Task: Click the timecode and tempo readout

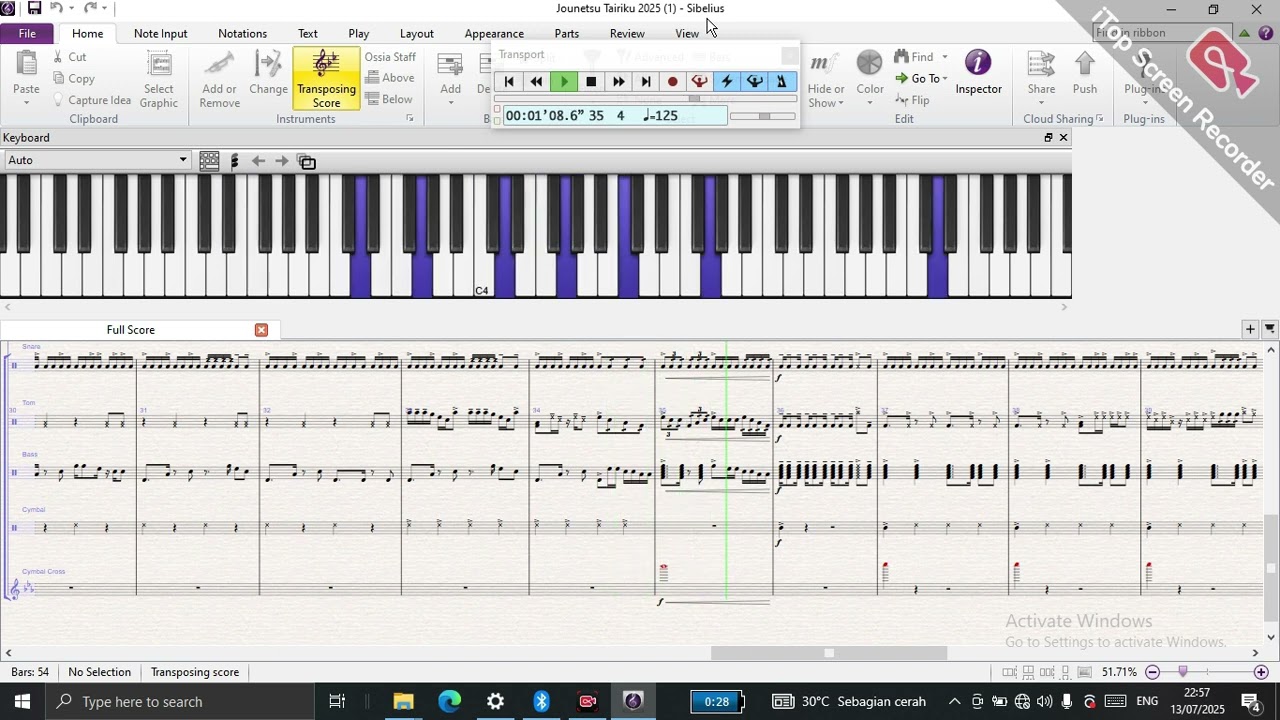Action: click(615, 116)
